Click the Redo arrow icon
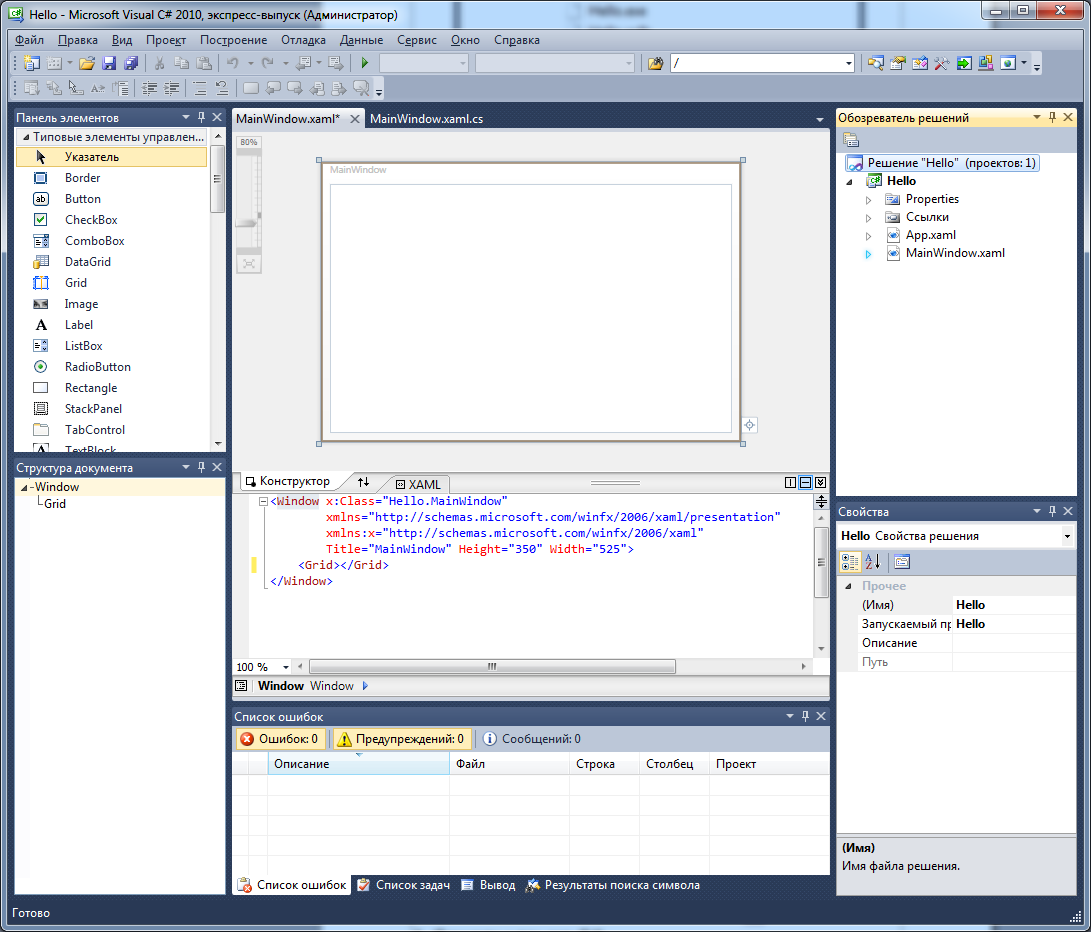This screenshot has height=932, width=1091. point(267,63)
